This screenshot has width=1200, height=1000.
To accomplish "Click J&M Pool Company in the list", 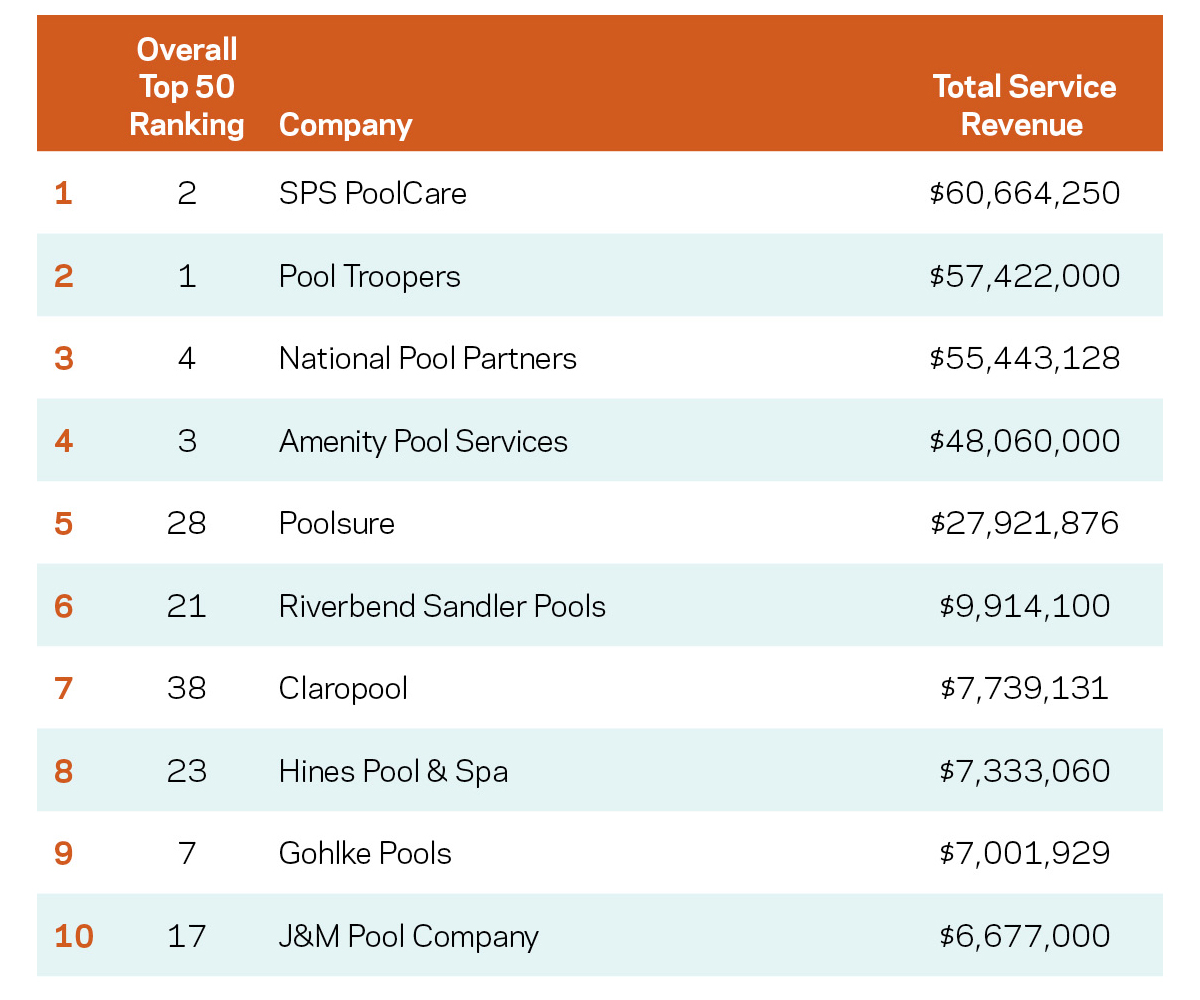I will [x=408, y=936].
